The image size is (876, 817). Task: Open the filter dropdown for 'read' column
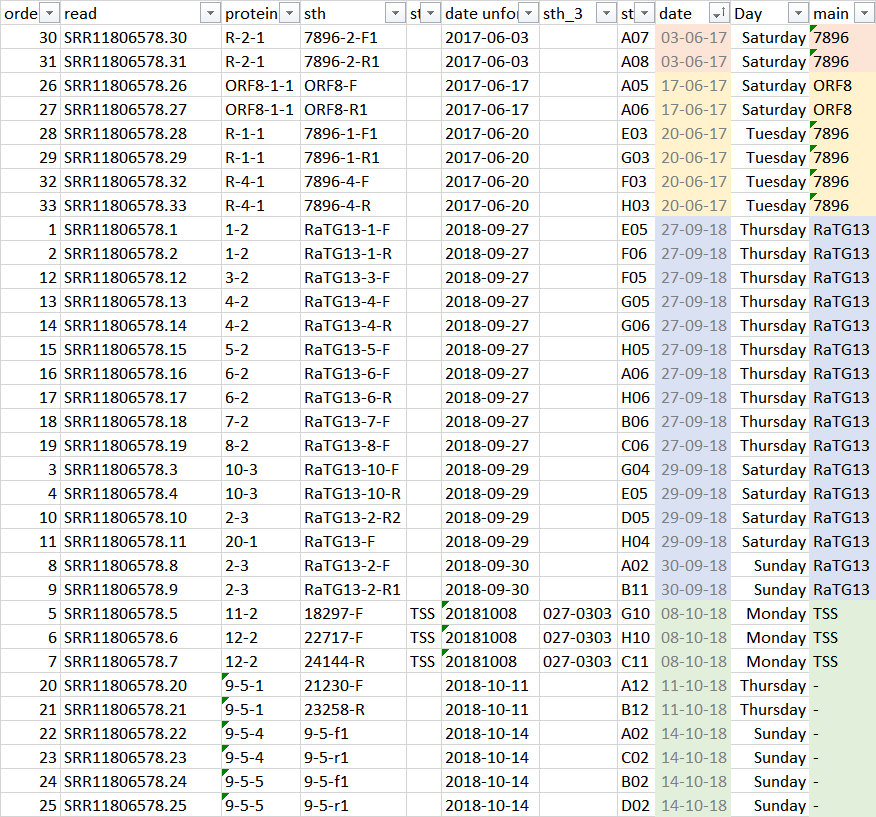(x=210, y=13)
